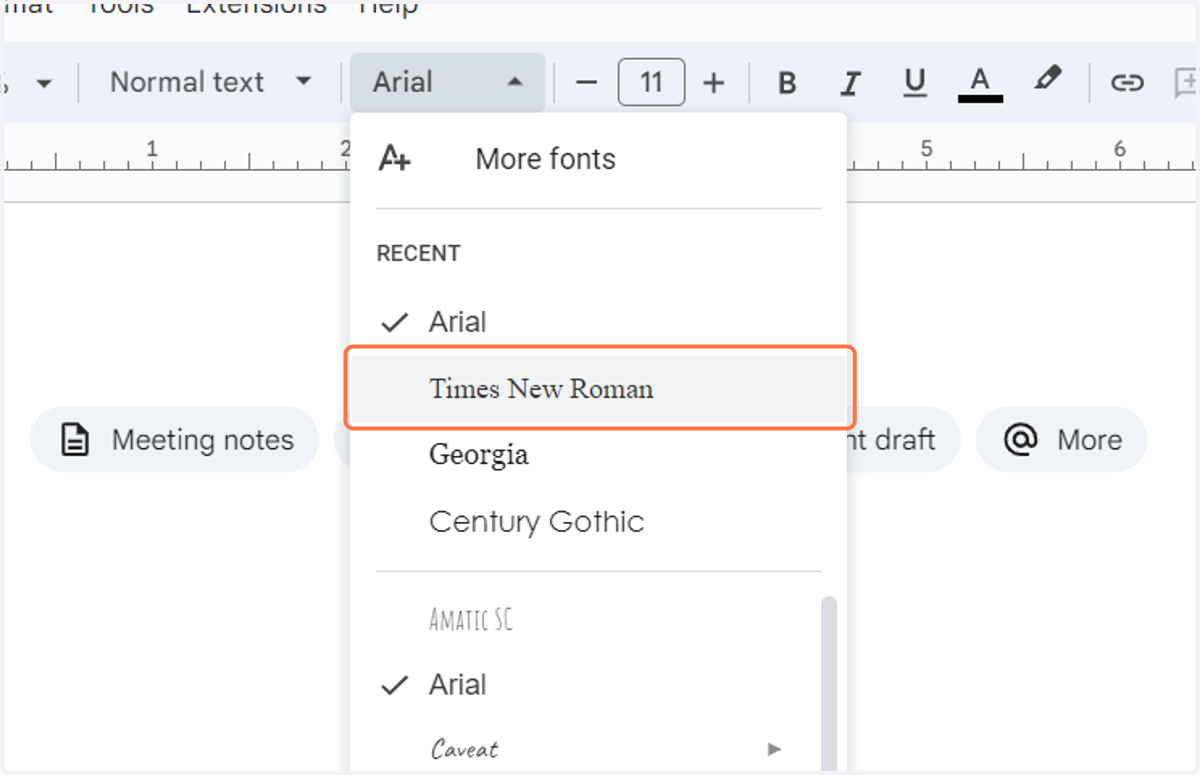1200x775 pixels.
Task: Decrease font size with minus button
Action: point(587,83)
